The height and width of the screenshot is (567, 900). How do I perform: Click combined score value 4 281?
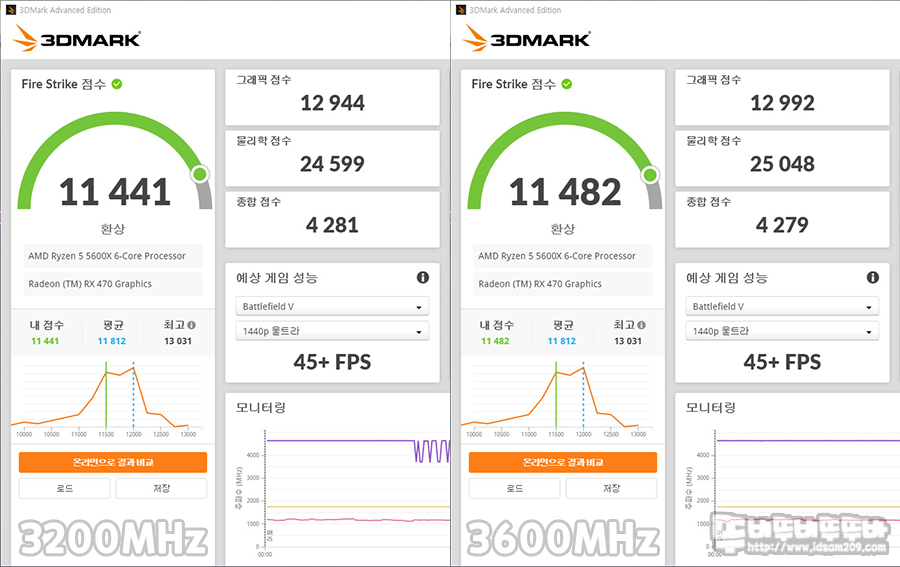[x=332, y=225]
